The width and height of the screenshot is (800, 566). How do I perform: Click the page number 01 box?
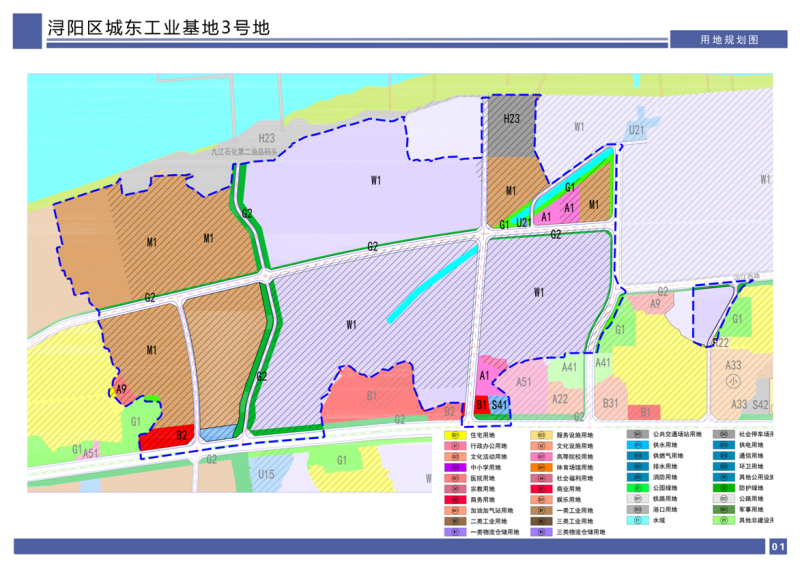click(779, 546)
